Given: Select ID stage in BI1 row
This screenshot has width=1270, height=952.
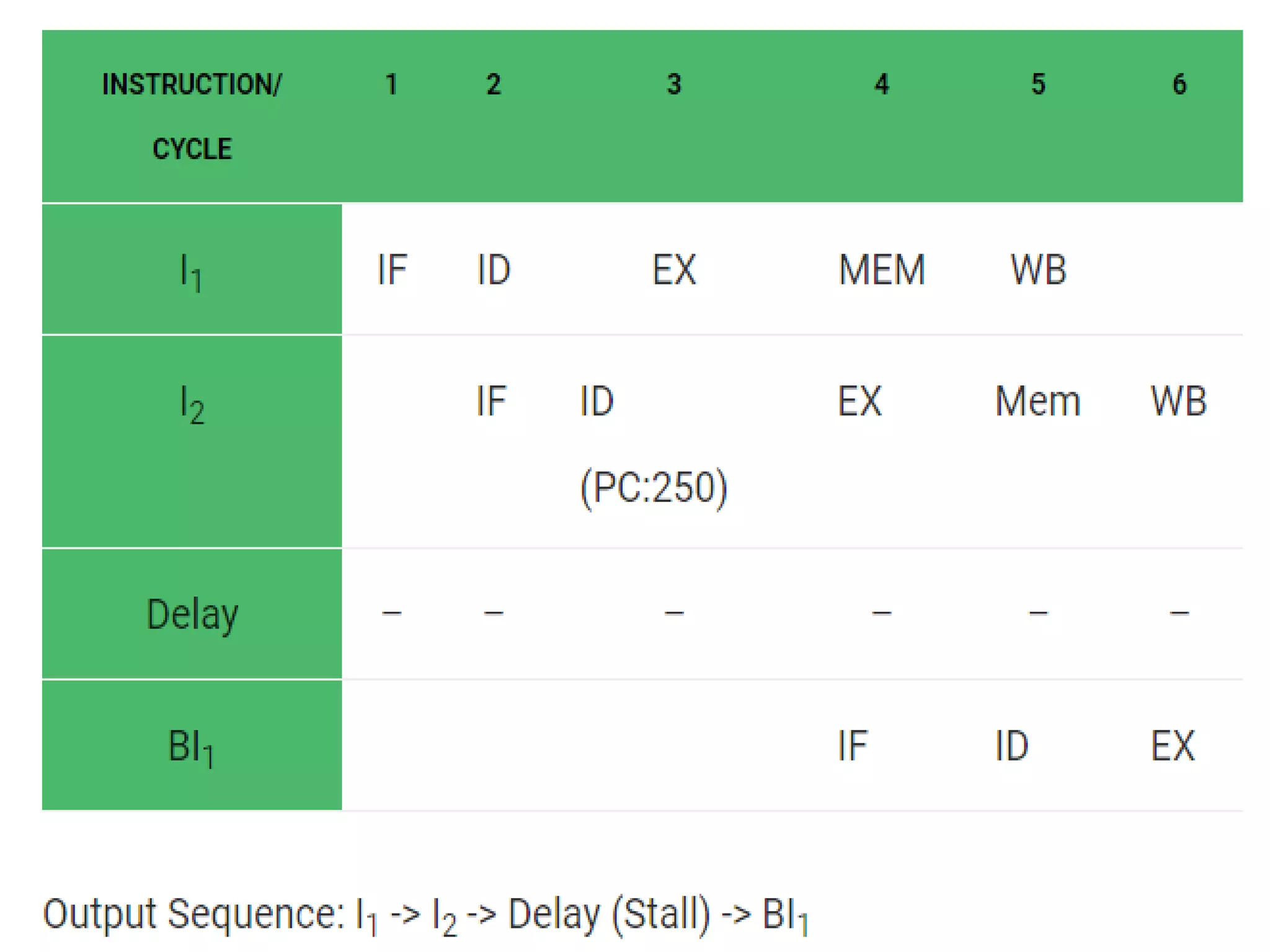Looking at the screenshot, I should 1011,746.
